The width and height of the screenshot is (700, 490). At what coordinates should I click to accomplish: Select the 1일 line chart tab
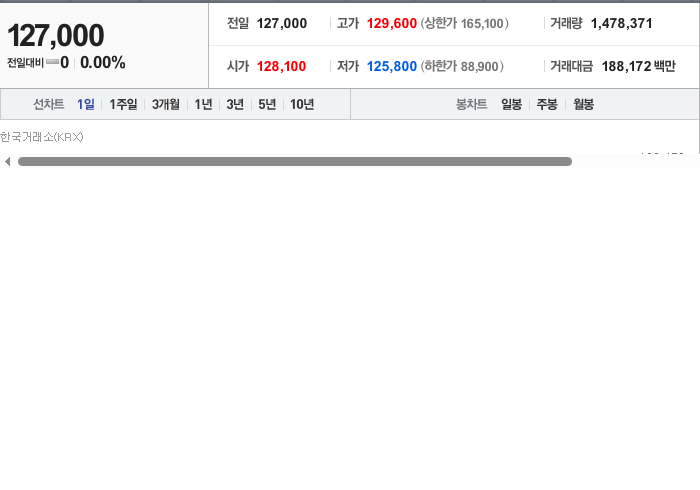point(86,104)
